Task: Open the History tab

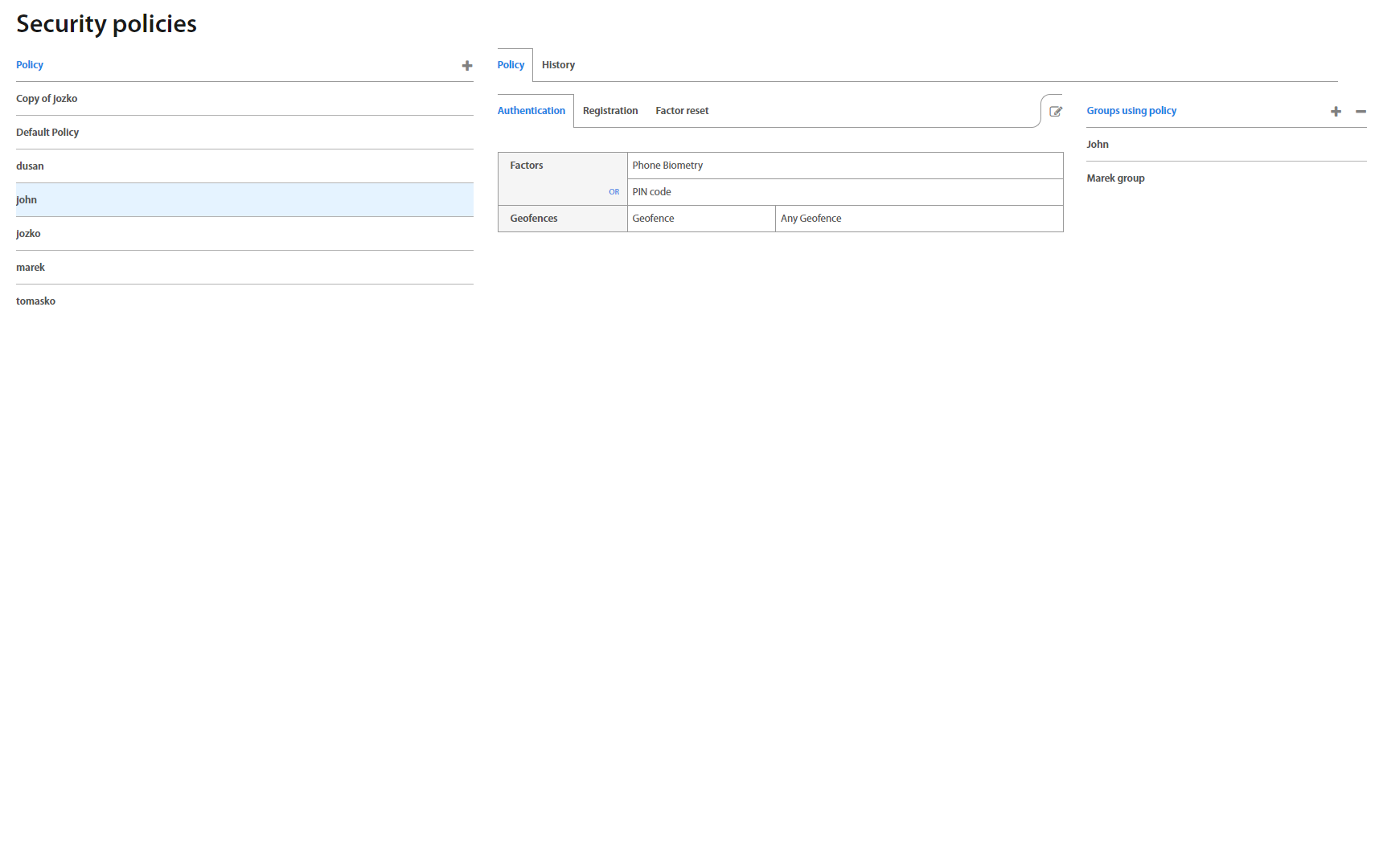Action: [x=558, y=65]
